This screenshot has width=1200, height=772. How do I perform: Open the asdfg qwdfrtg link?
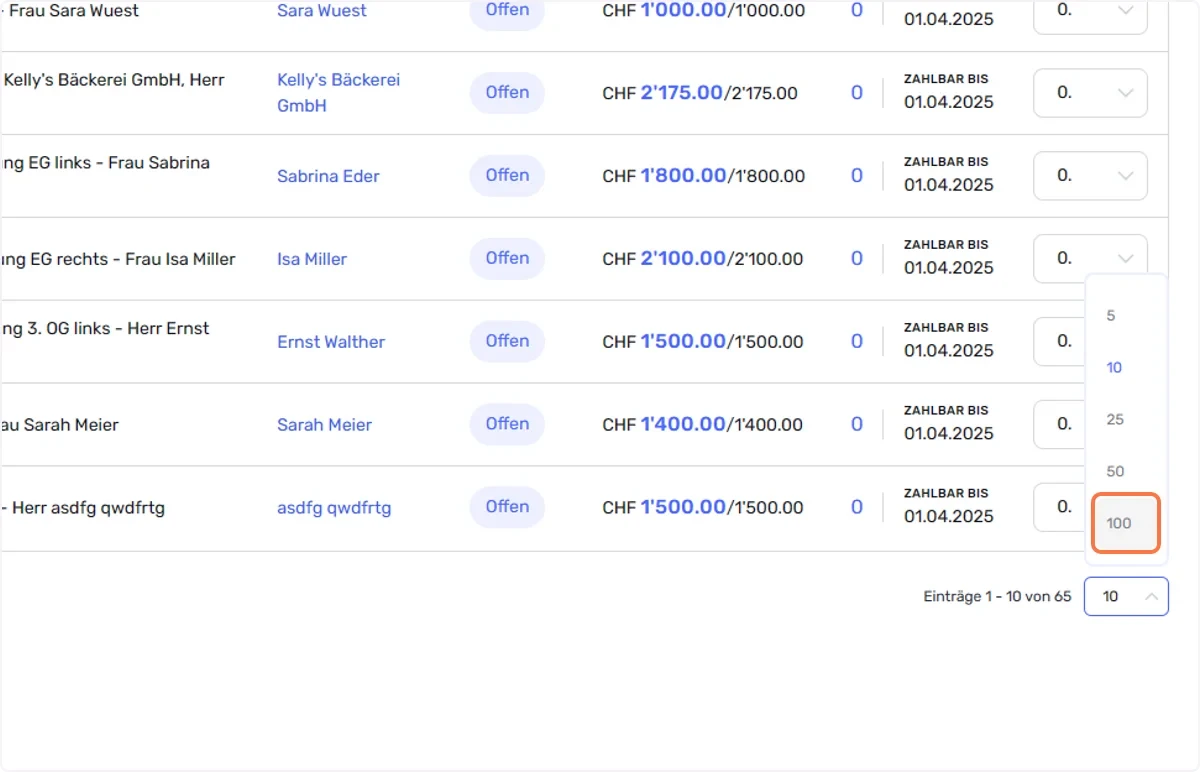(x=334, y=508)
